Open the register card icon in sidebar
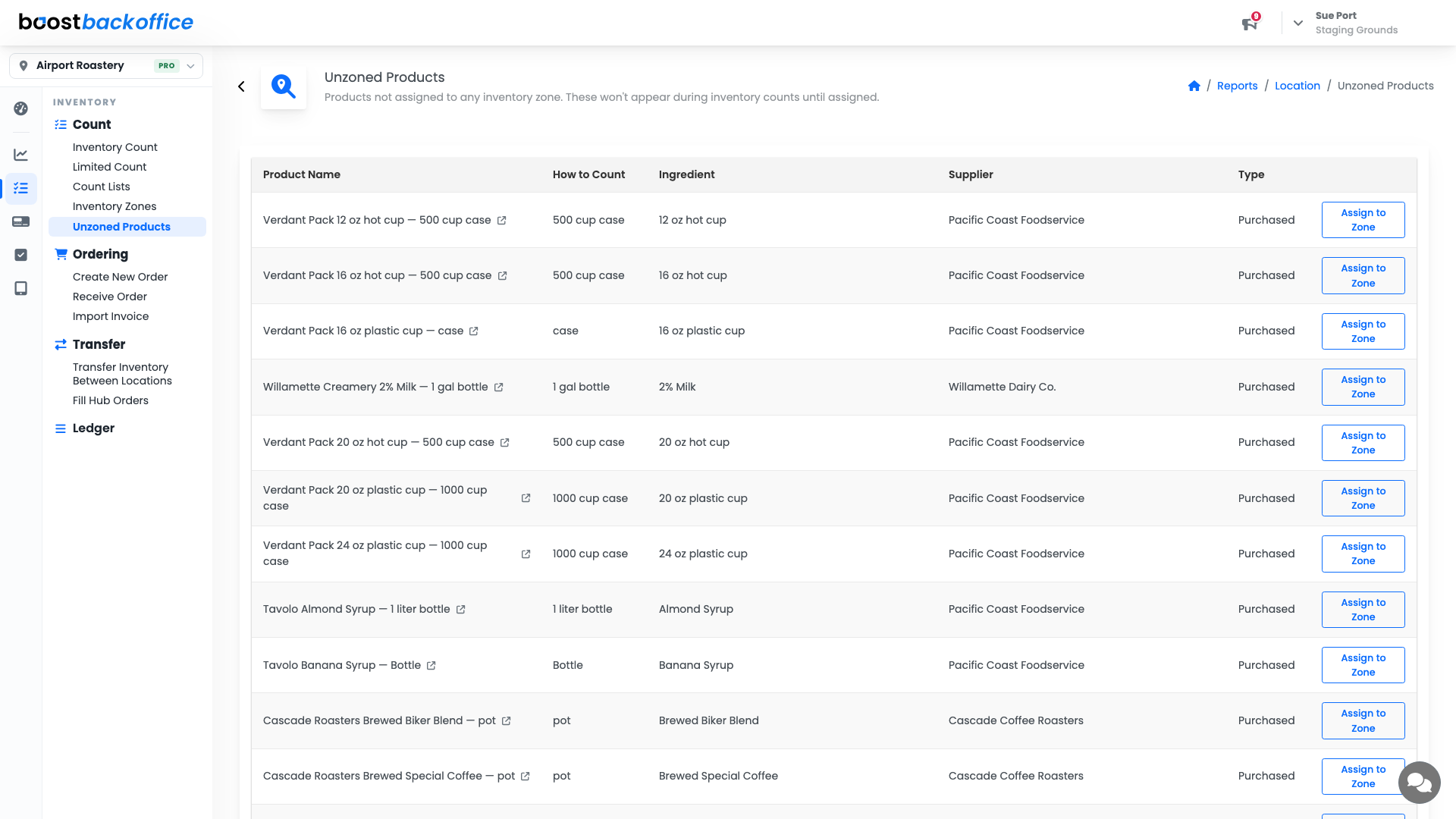 click(21, 221)
